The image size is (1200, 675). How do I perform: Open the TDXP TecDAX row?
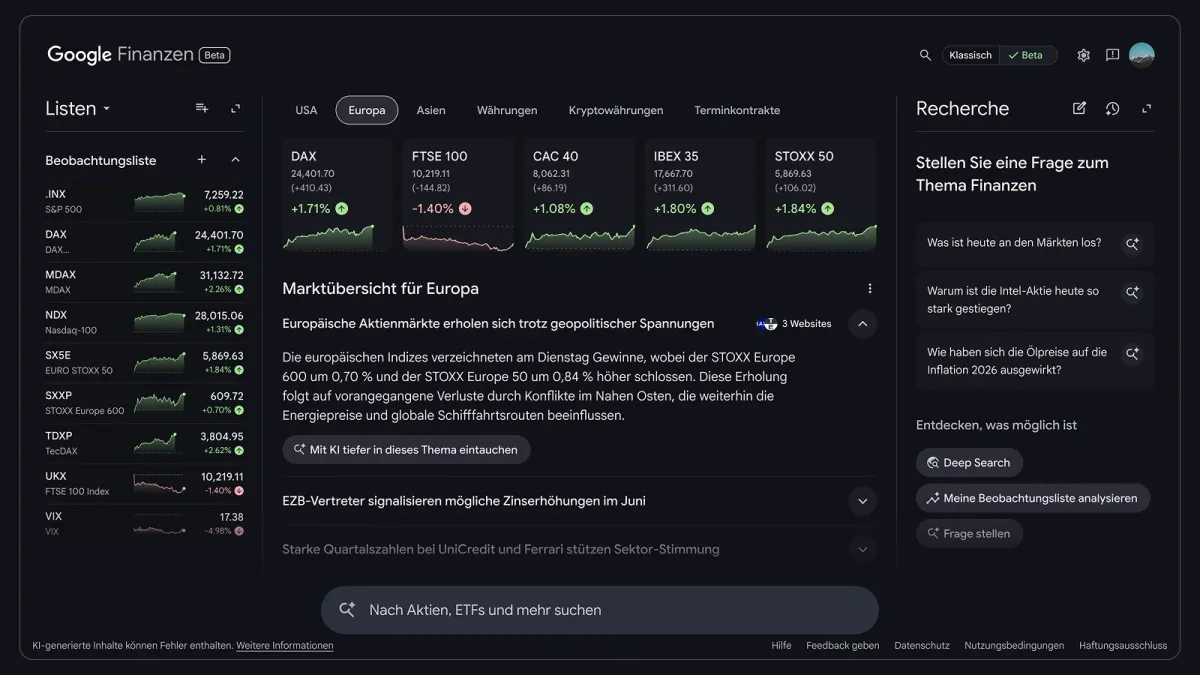pos(144,443)
